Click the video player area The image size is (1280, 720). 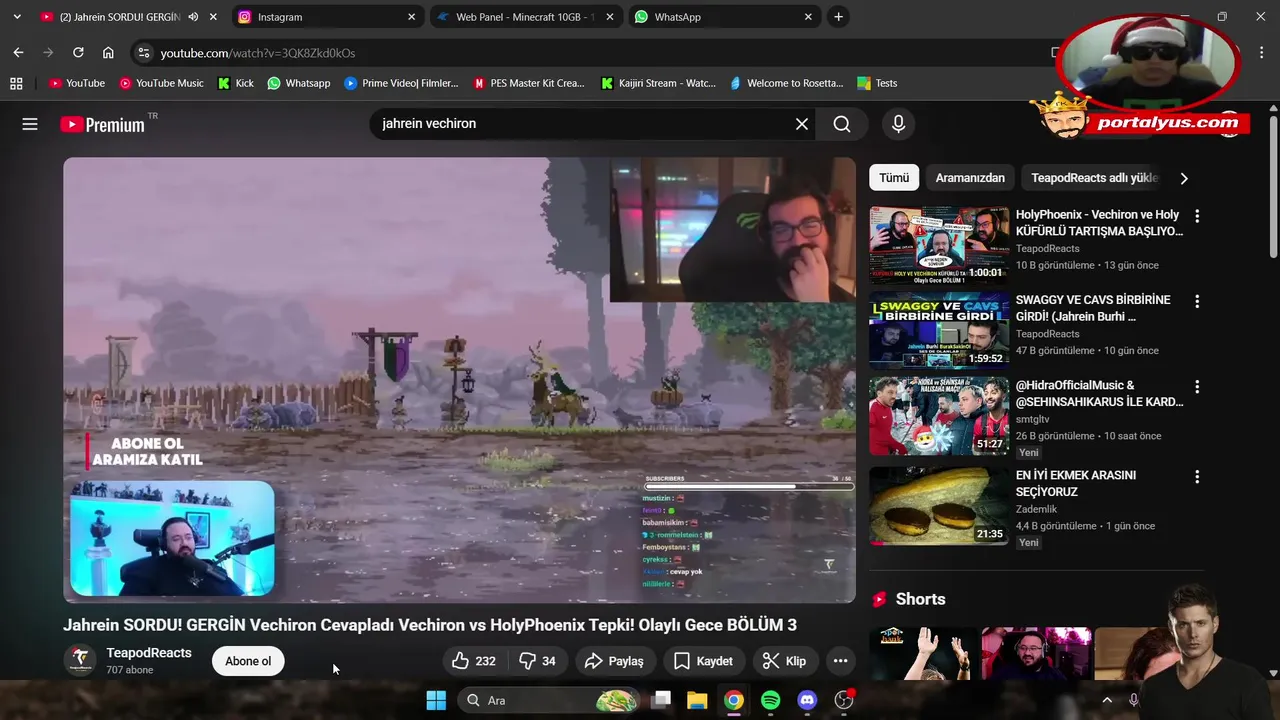pyautogui.click(x=460, y=380)
